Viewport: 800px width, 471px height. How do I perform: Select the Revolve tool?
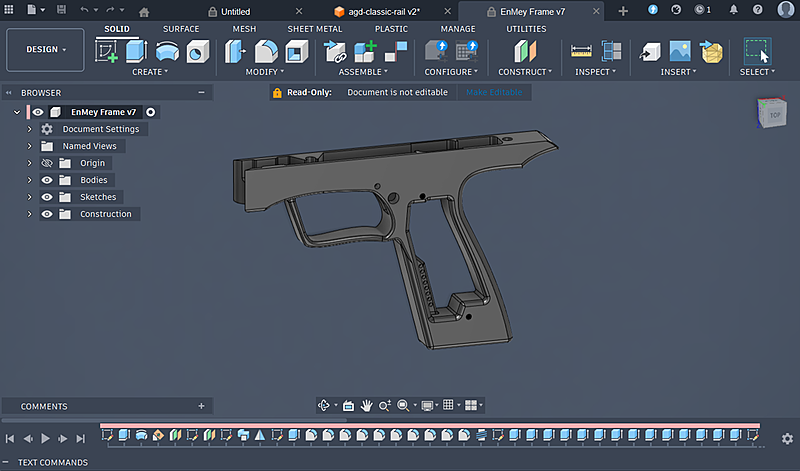tap(167, 52)
